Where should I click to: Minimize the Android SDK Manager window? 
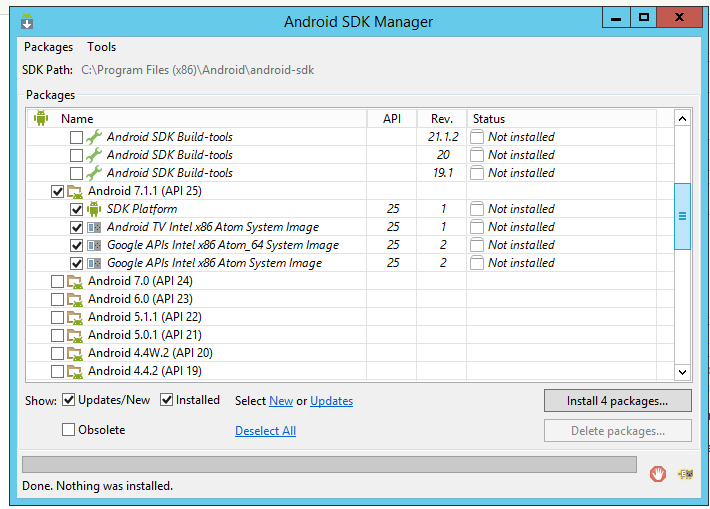coord(616,18)
